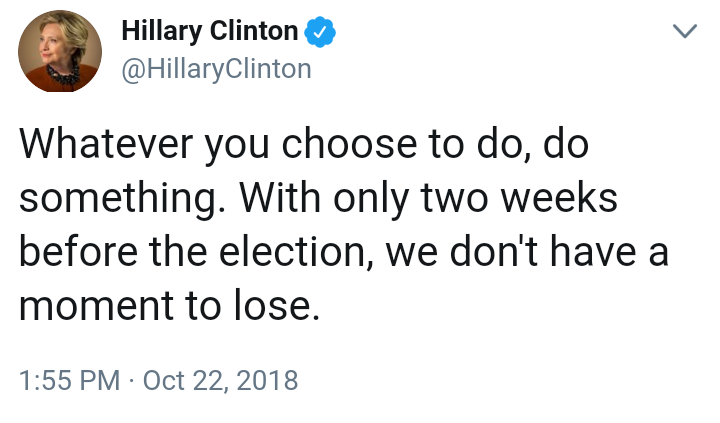The image size is (720, 423).
Task: Click the tweet line "something. With only two weeks"
Action: [x=318, y=199]
